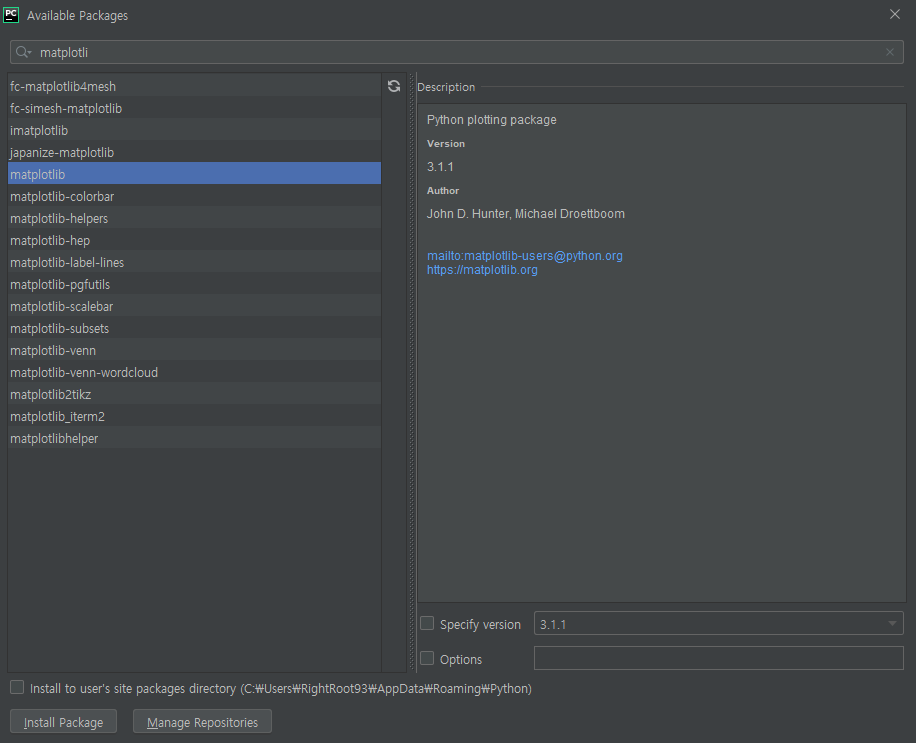916x743 pixels.
Task: Select imatplotlib package
Action: point(195,130)
